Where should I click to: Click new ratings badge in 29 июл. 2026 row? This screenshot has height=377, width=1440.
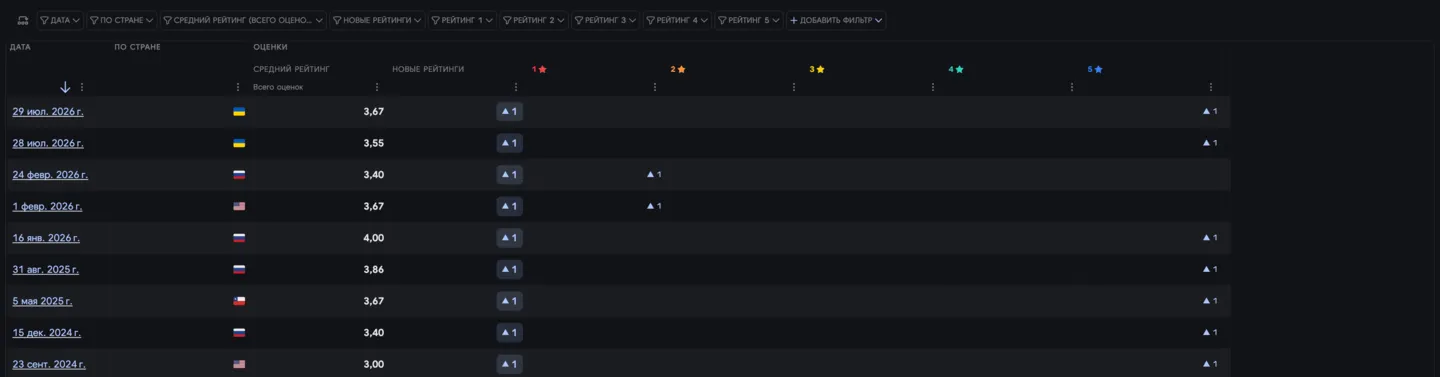pyautogui.click(x=509, y=112)
